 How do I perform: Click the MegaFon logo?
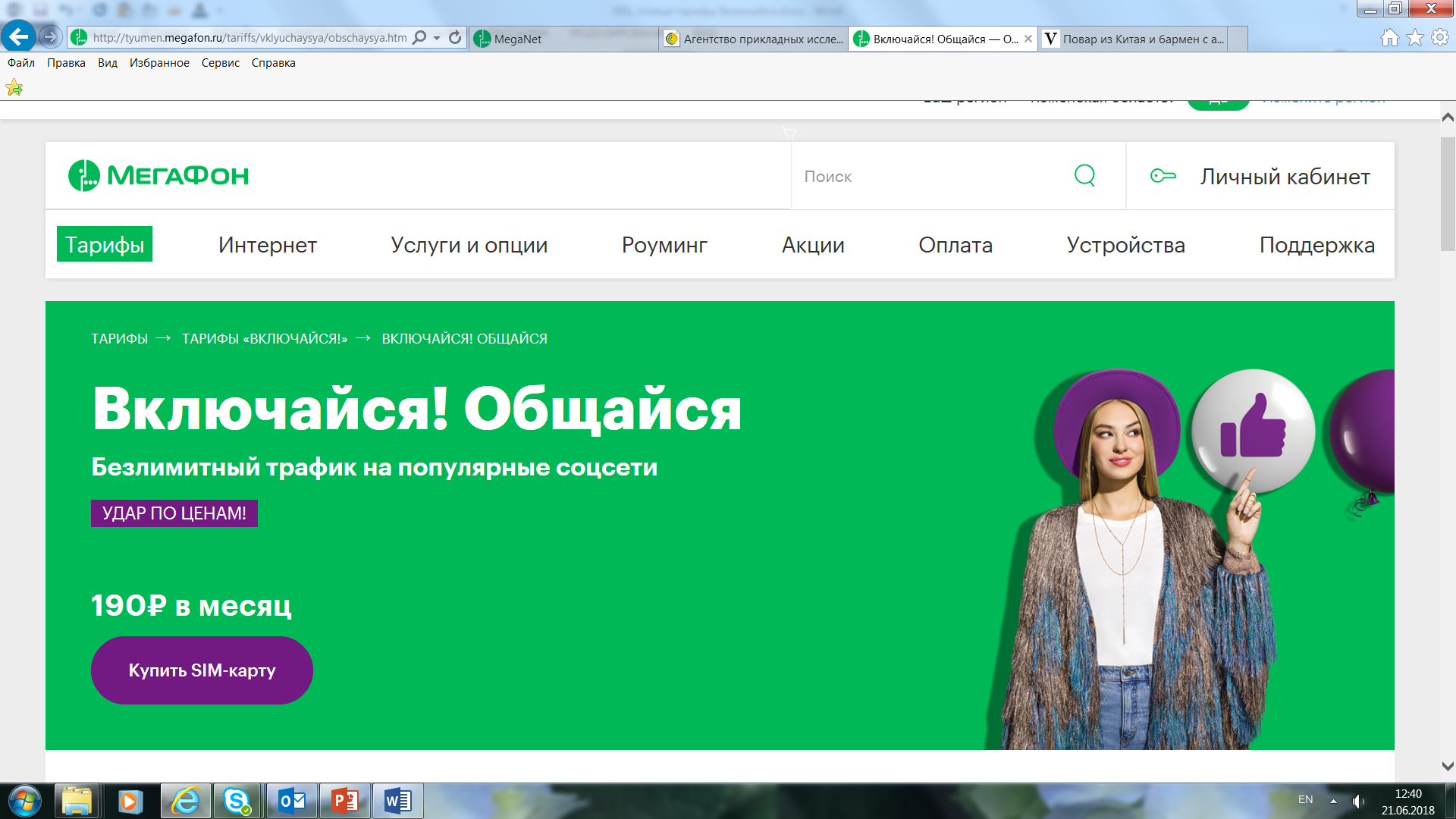(158, 175)
